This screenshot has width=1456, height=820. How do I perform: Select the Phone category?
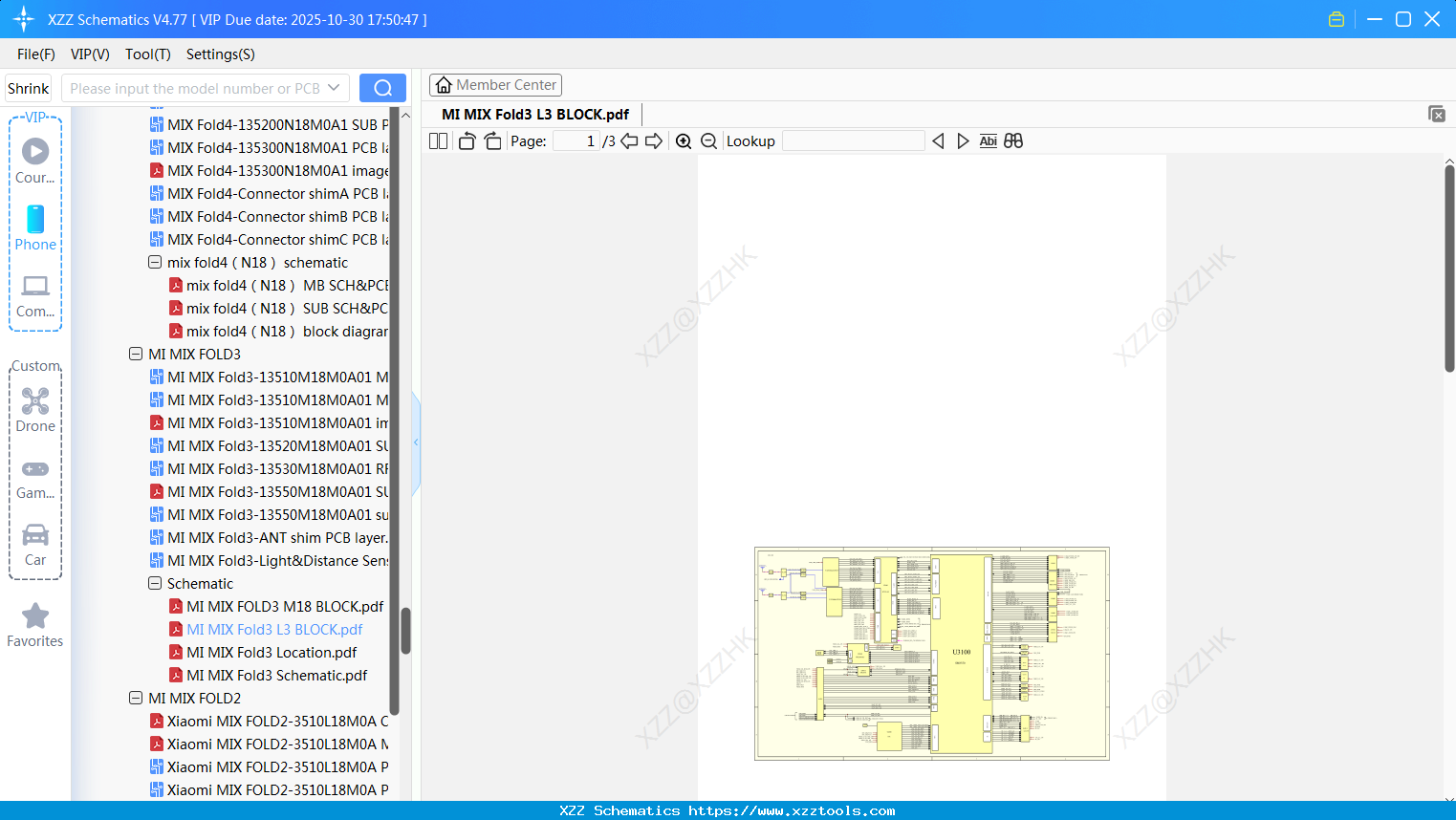pos(35,227)
